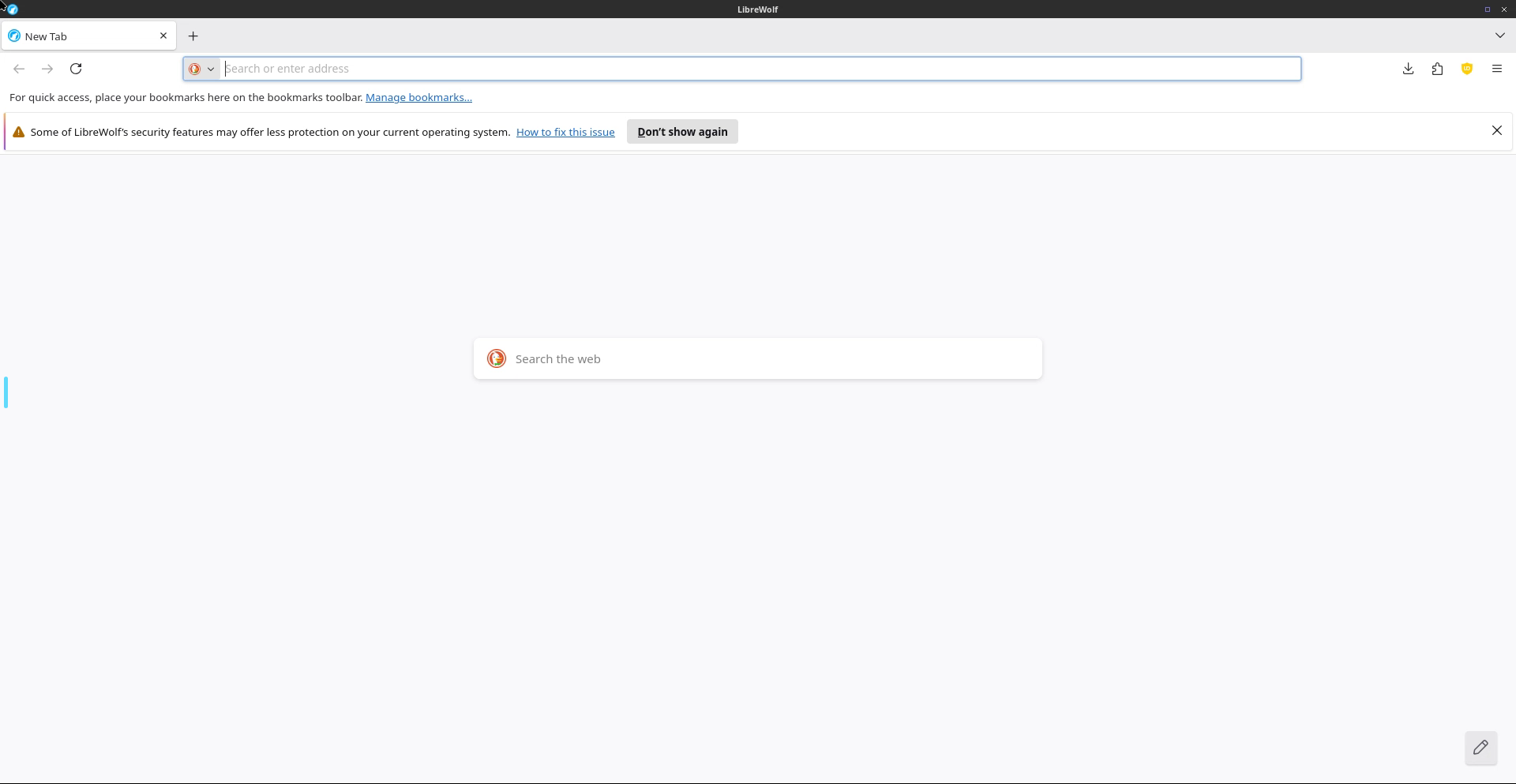Go forward one page

click(47, 69)
